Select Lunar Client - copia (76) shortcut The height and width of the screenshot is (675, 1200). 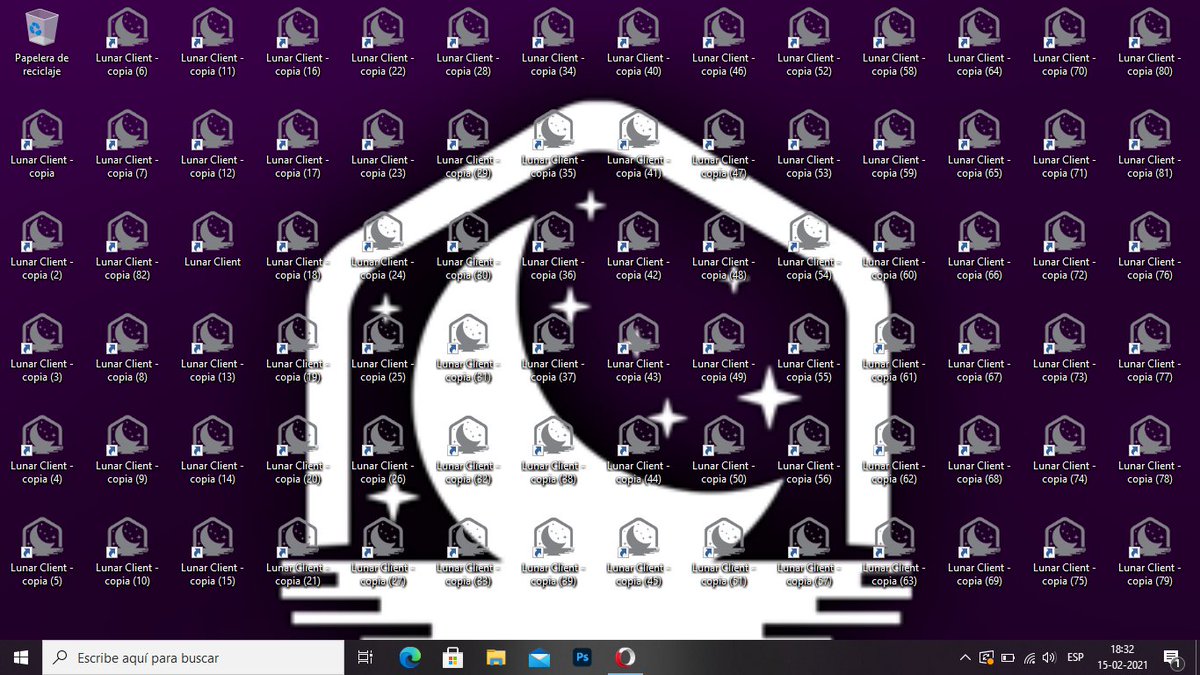1150,248
